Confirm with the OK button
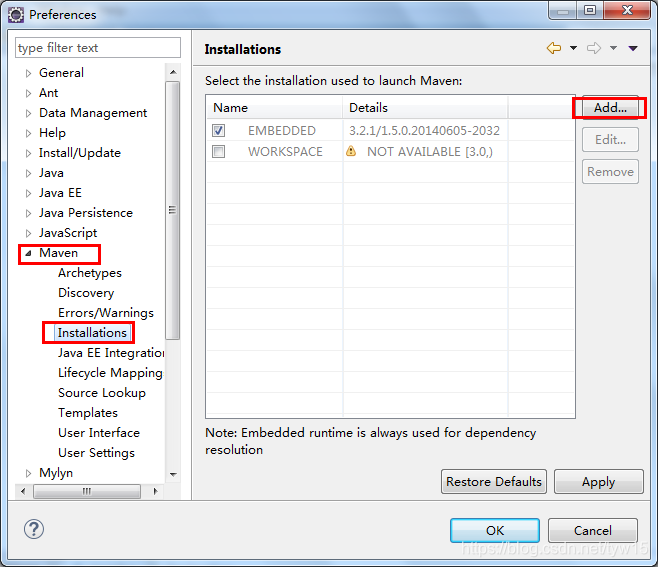Screen dimensions: 658x567 click(x=495, y=530)
